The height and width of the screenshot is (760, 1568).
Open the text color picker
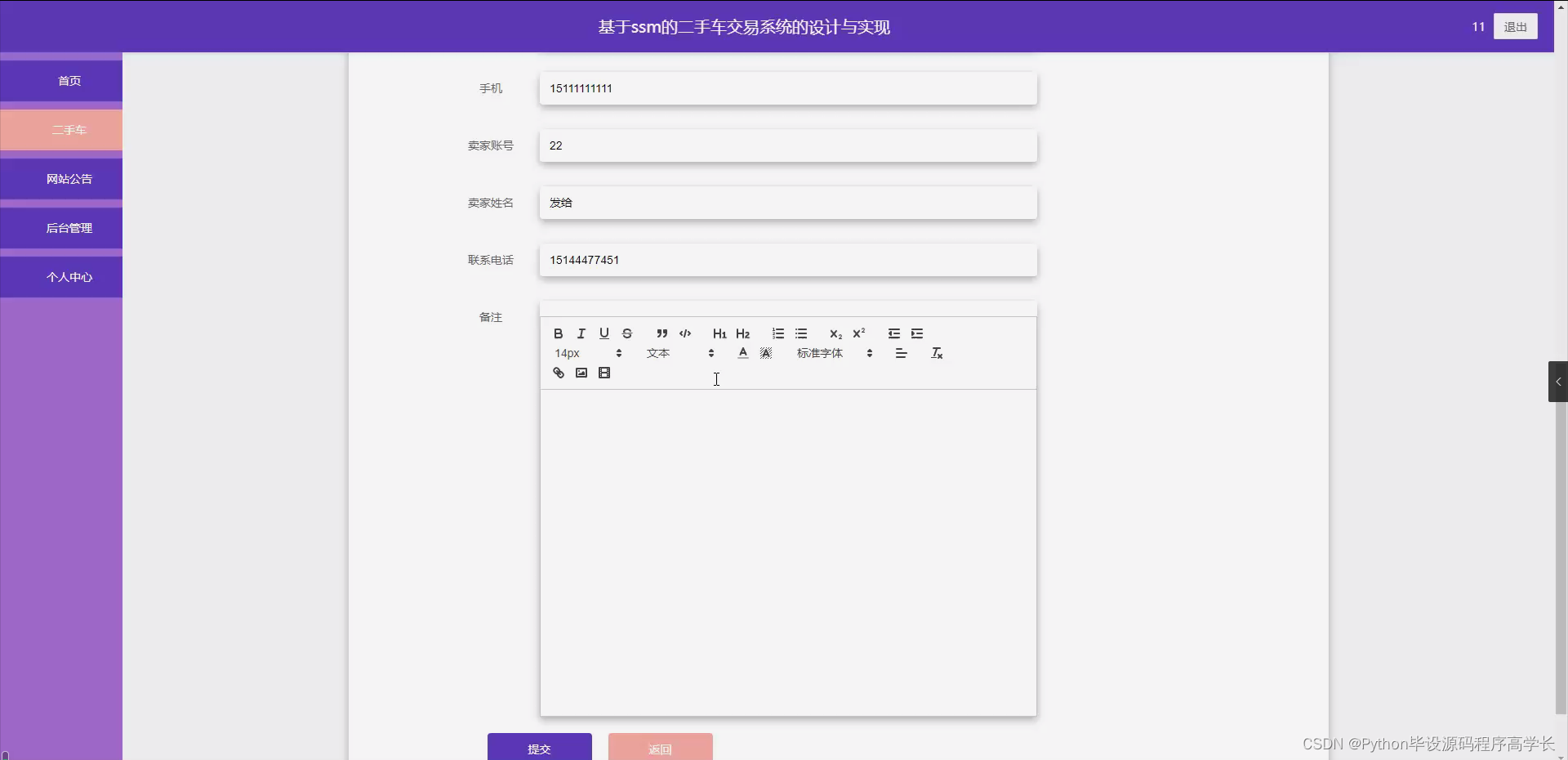(x=742, y=353)
